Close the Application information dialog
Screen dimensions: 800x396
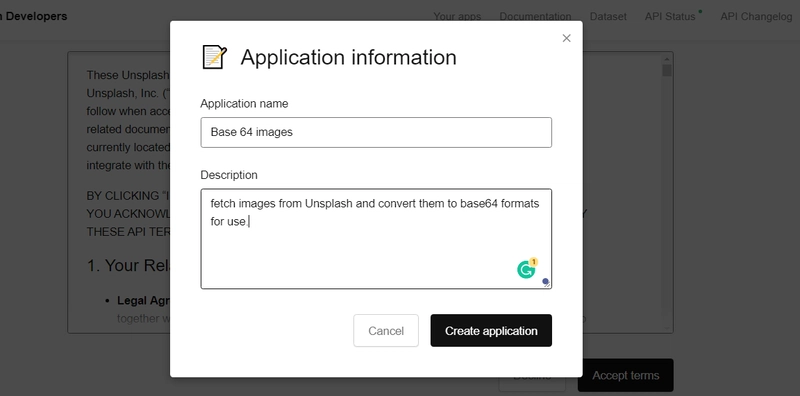pyautogui.click(x=566, y=38)
